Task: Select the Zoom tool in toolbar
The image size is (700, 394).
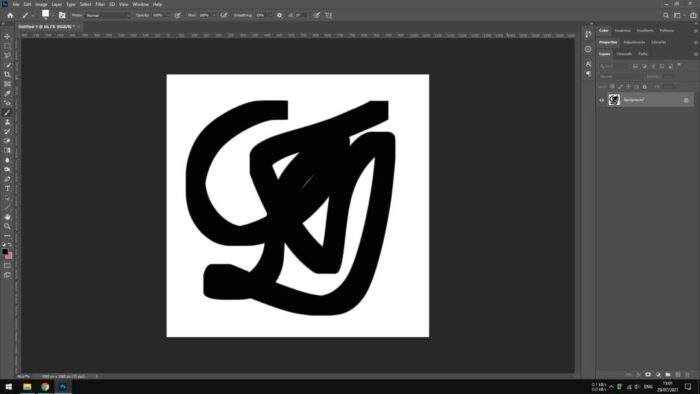Action: [7, 226]
